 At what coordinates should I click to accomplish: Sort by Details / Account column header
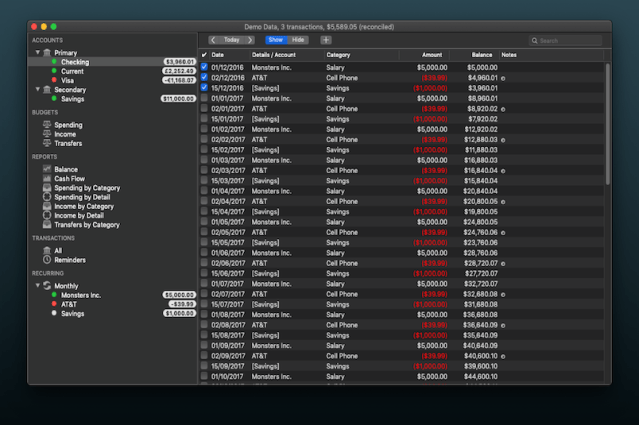coord(286,55)
